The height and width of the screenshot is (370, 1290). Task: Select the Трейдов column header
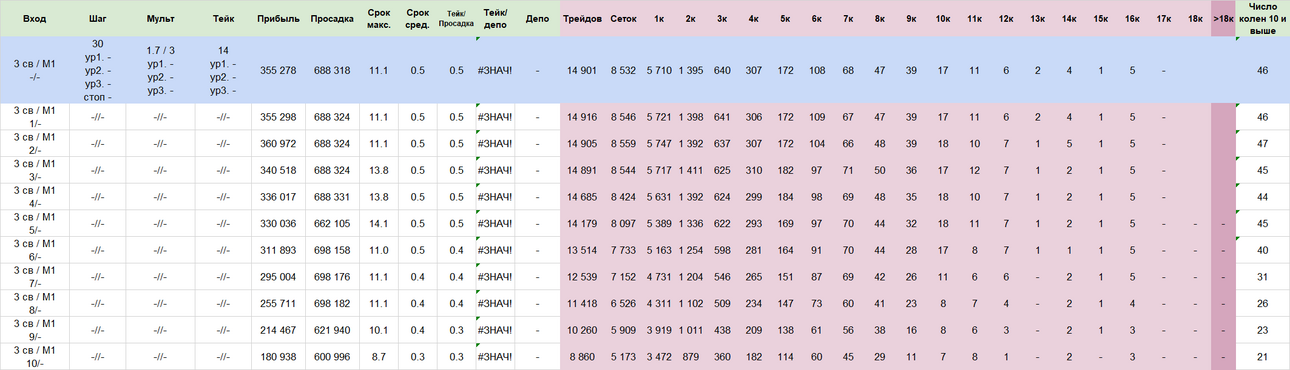coord(581,19)
